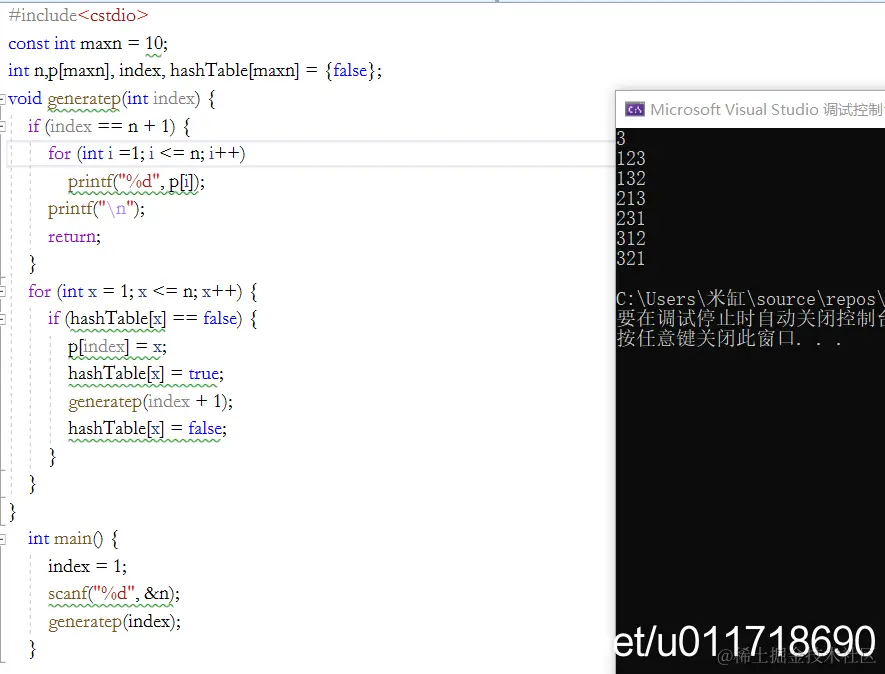
Task: Click console output line 321
Action: [x=631, y=259]
